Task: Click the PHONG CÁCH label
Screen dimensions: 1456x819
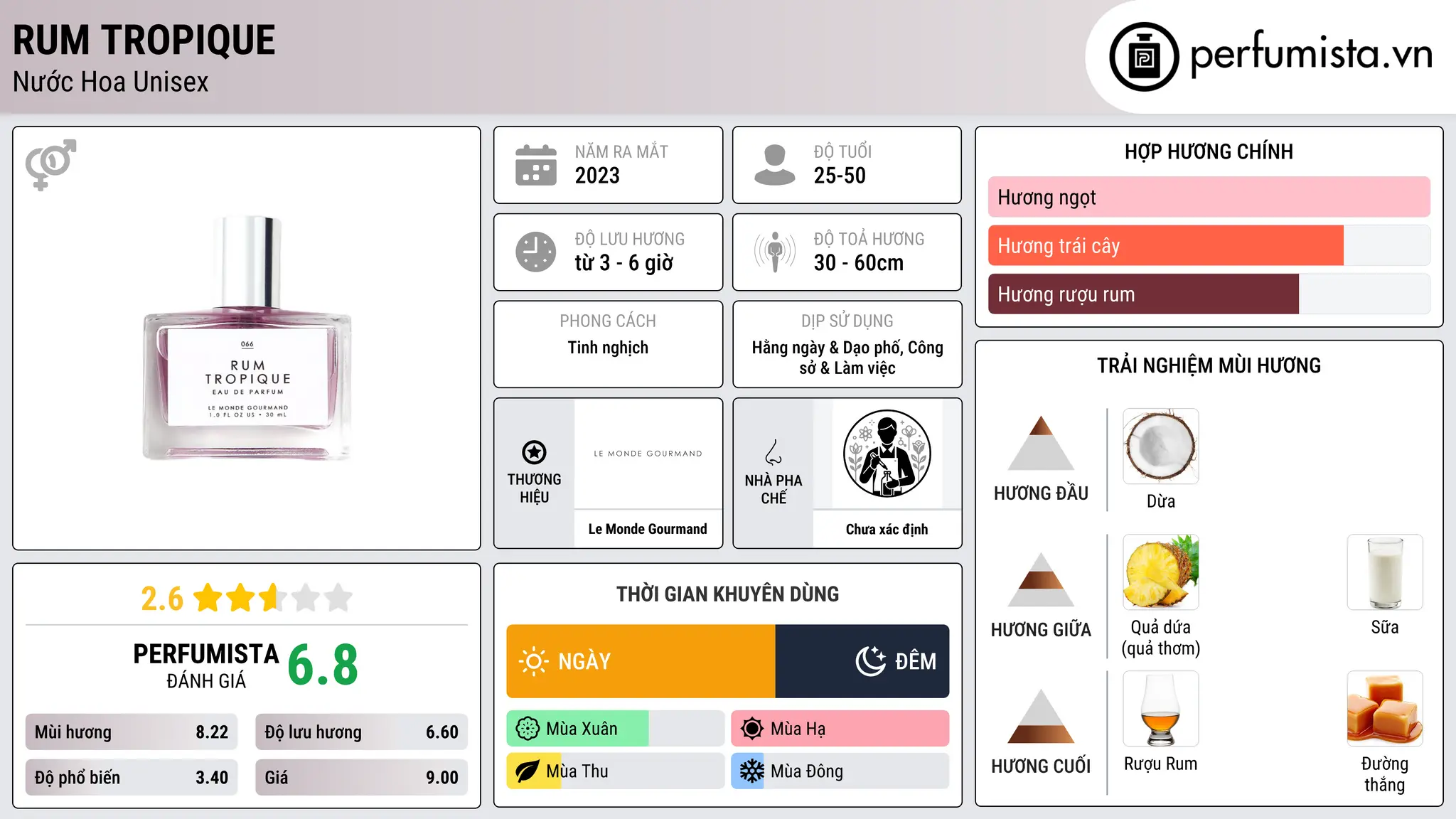Action: [x=608, y=321]
